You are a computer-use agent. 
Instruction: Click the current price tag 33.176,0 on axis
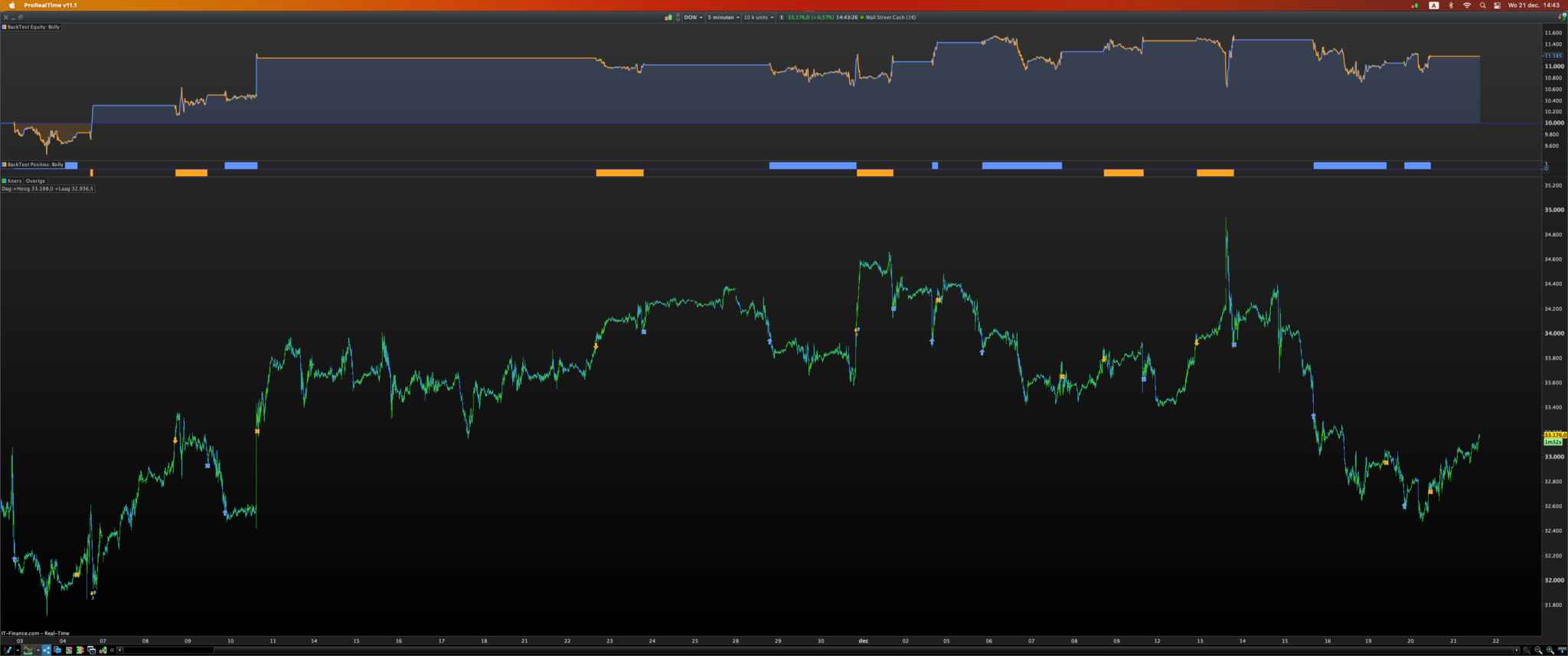coord(1555,435)
